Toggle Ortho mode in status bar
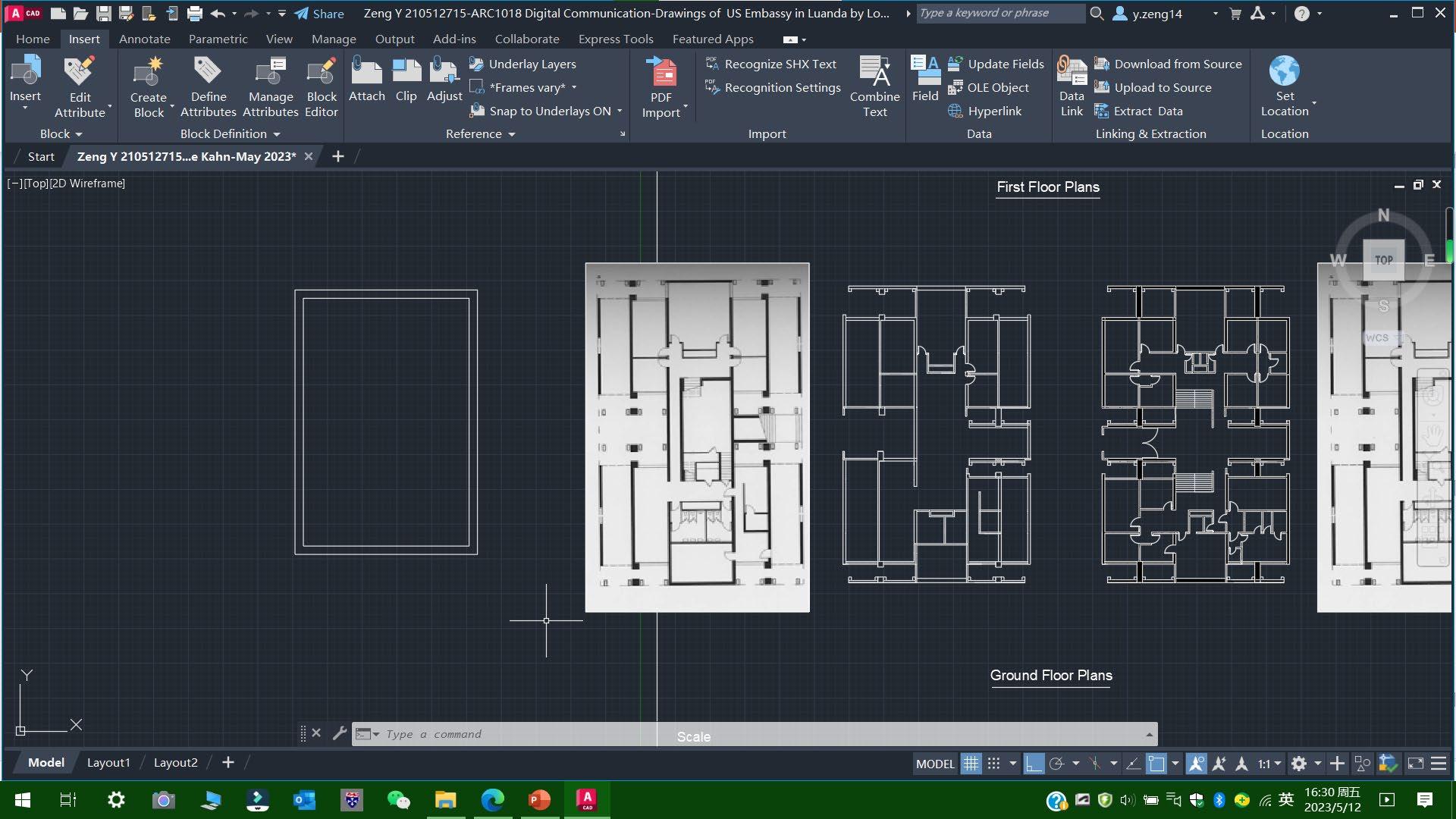The height and width of the screenshot is (819, 1456). [1034, 764]
